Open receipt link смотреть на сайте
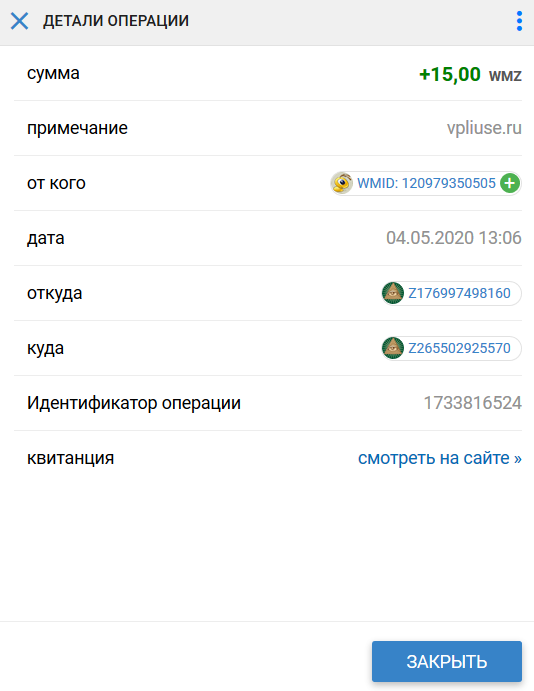The image size is (534, 691). (440, 458)
